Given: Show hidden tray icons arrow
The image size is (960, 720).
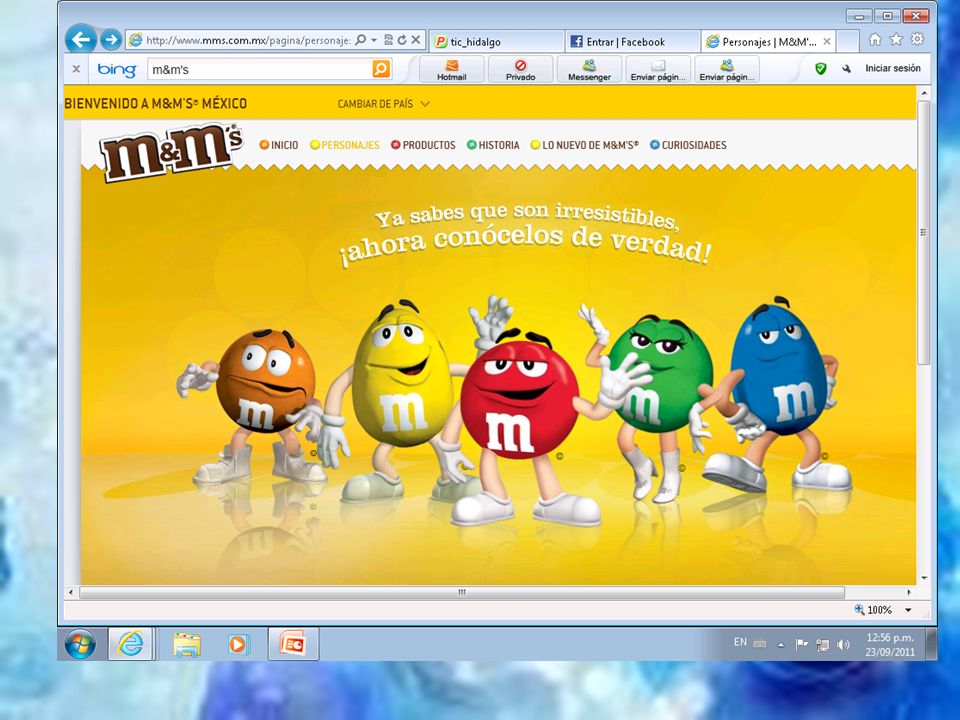Looking at the screenshot, I should coord(781,644).
